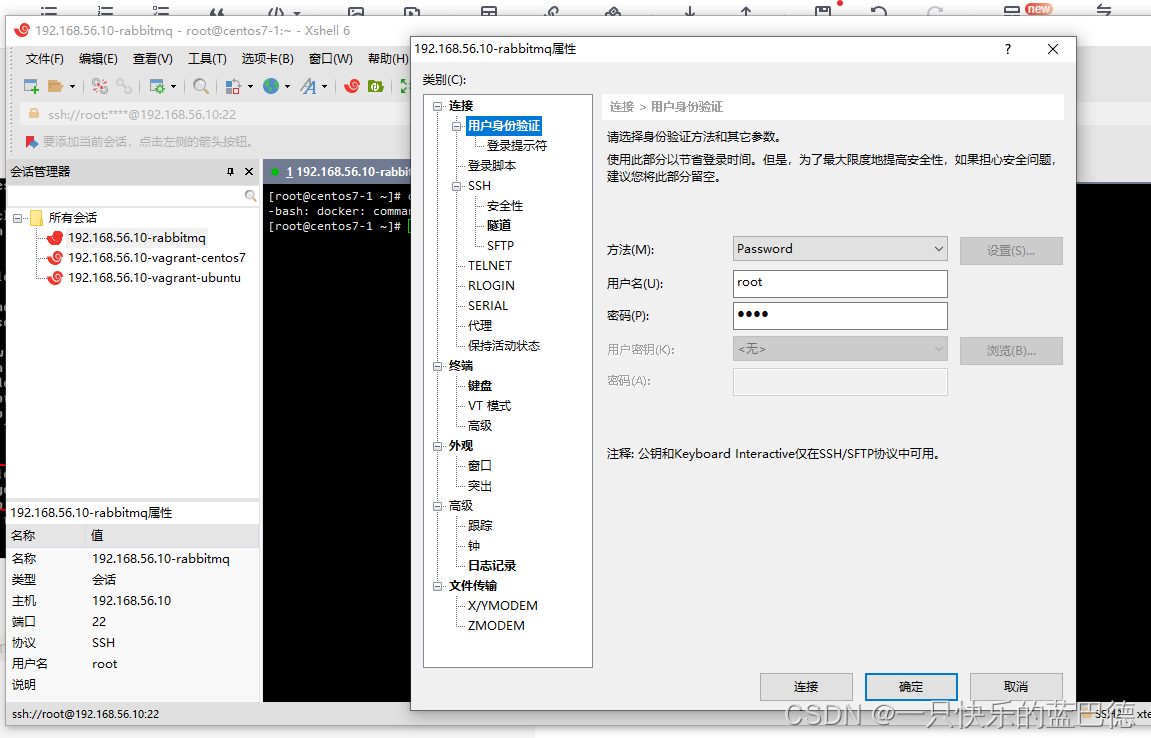Open session properties via the gear toolbar icon
1151x738 pixels.
pos(157,86)
